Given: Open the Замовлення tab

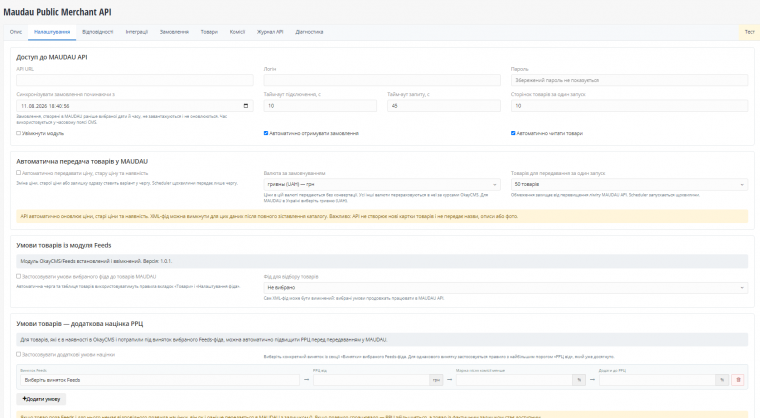Looking at the screenshot, I should pyautogui.click(x=174, y=32).
